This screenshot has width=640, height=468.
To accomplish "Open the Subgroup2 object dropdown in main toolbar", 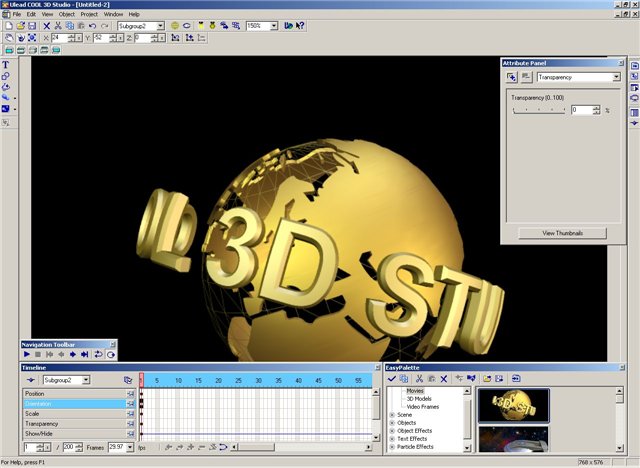I will tap(160, 26).
